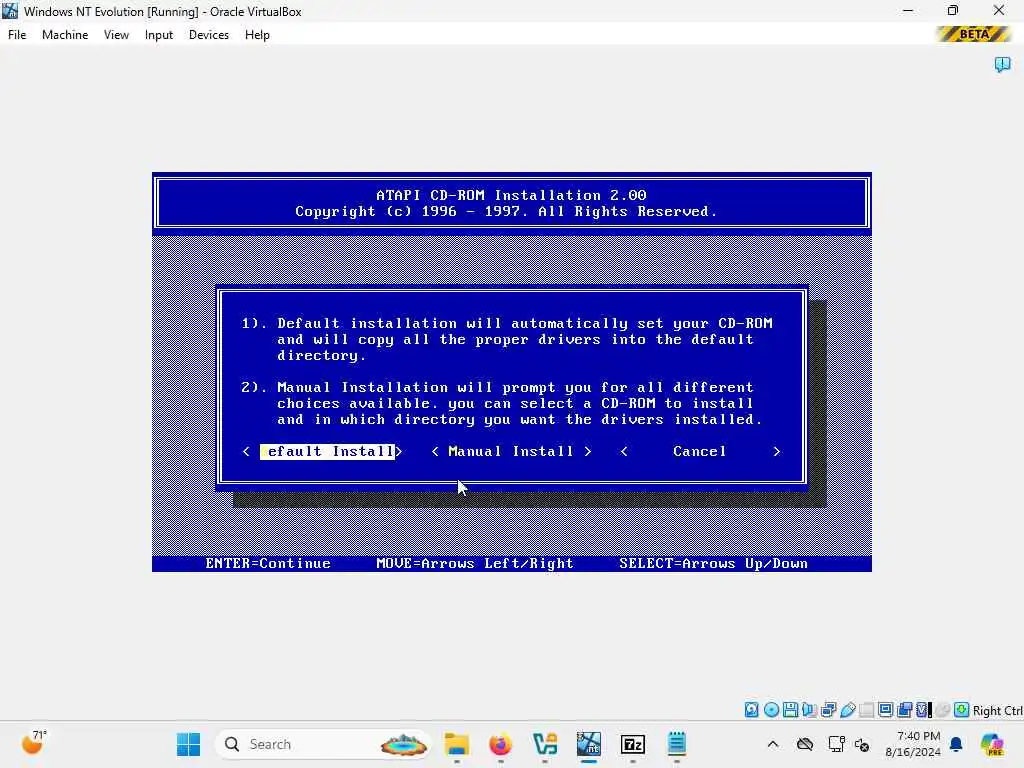Click the recording status icon
Viewport: 1024px width, 768px height.
coord(904,710)
